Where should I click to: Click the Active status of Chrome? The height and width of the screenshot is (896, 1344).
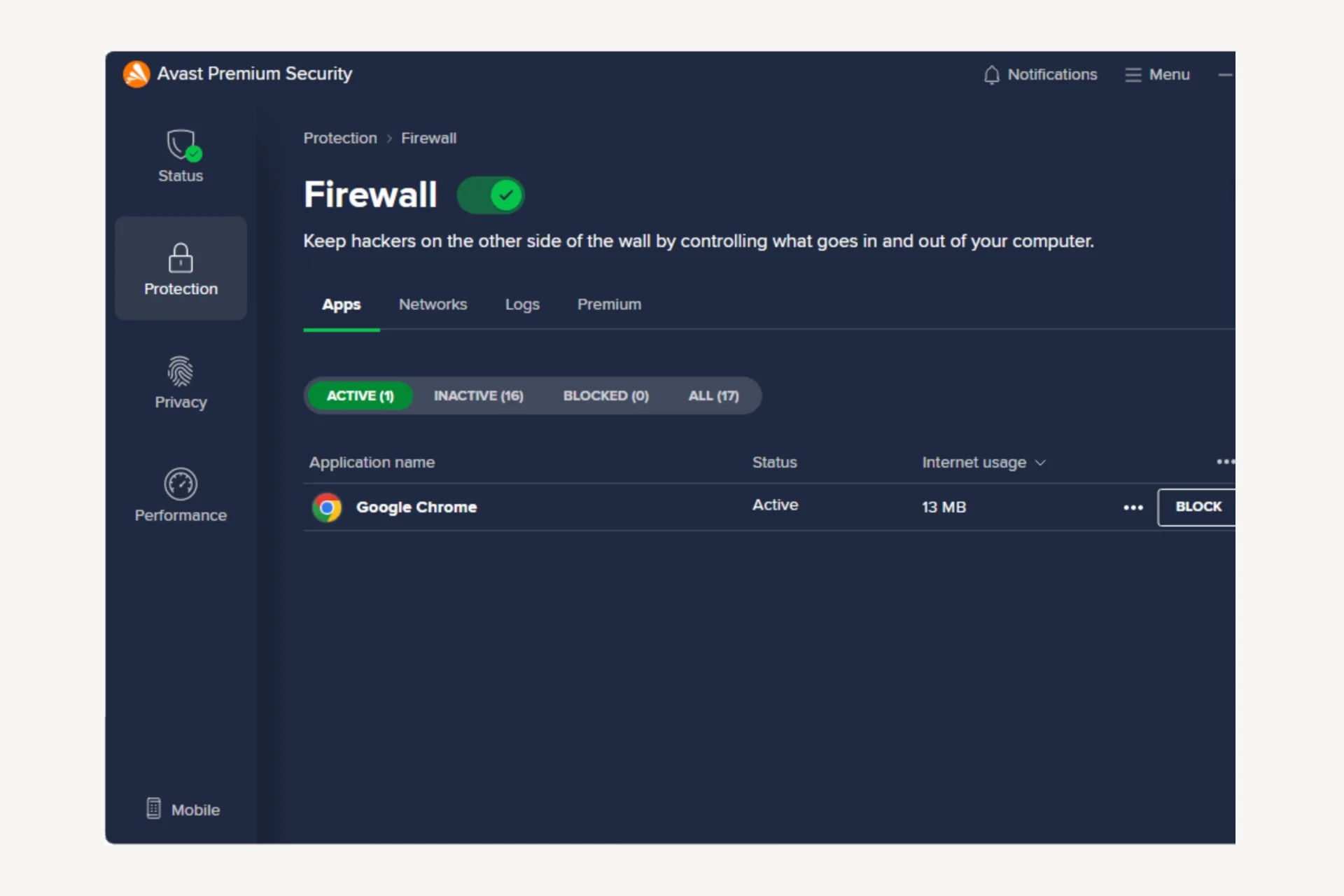point(775,505)
